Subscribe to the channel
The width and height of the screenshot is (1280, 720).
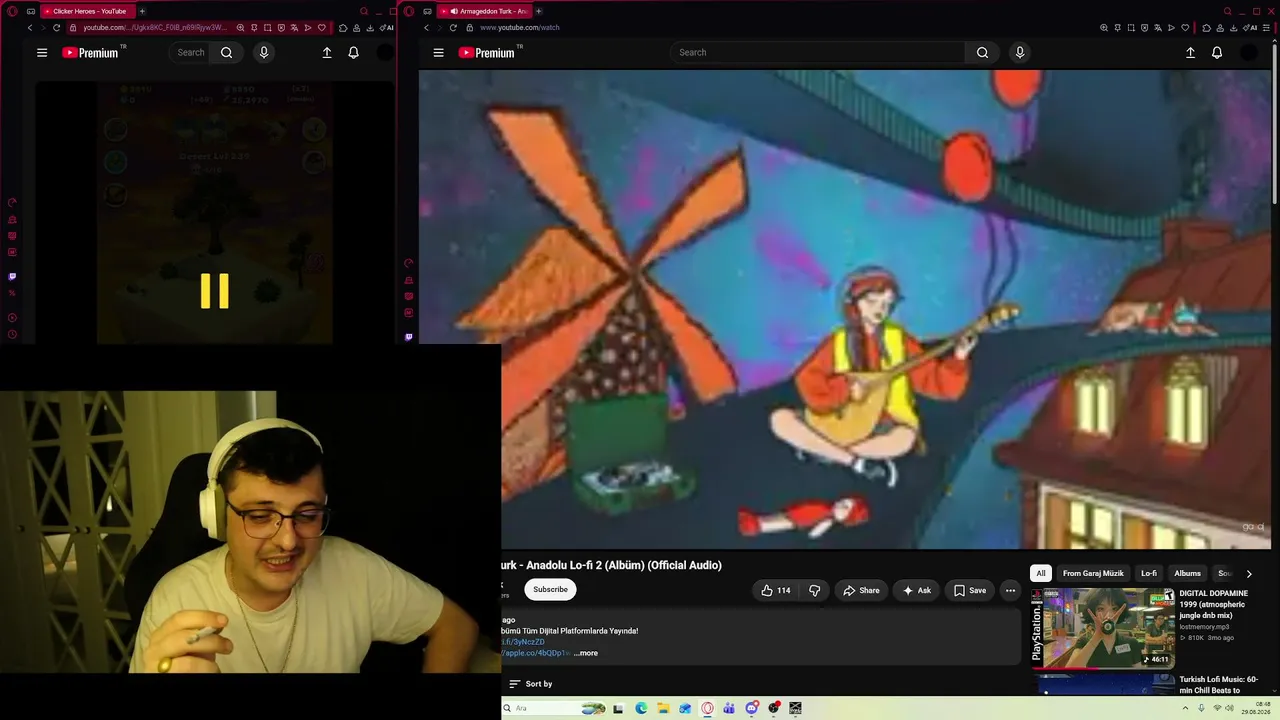click(x=550, y=590)
